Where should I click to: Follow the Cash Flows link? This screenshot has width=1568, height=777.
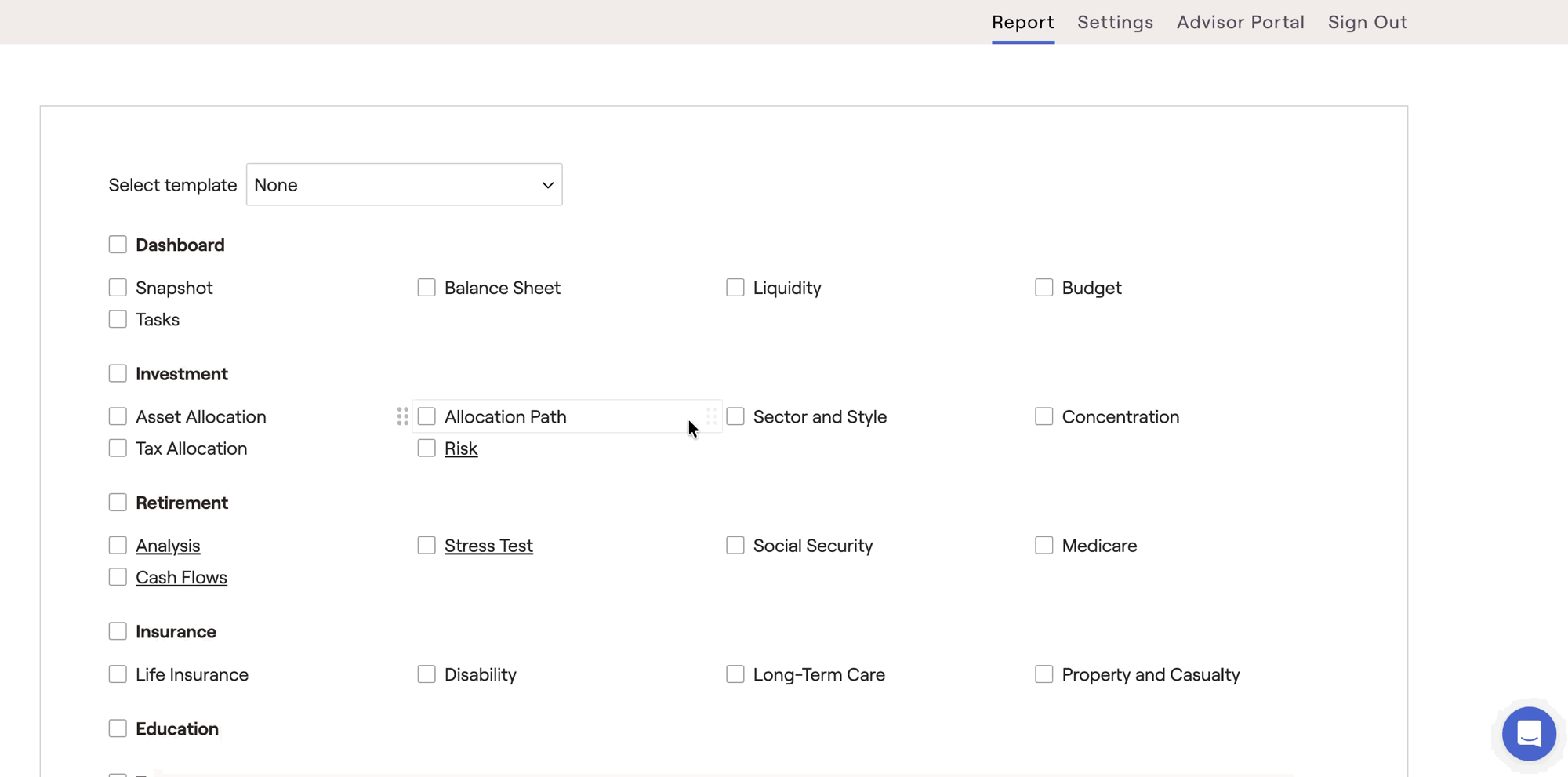tap(181, 578)
